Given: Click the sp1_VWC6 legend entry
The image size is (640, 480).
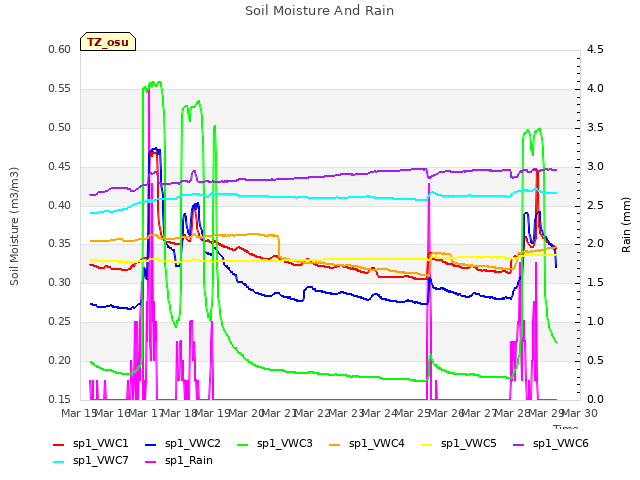Looking at the screenshot, I should point(551,444).
